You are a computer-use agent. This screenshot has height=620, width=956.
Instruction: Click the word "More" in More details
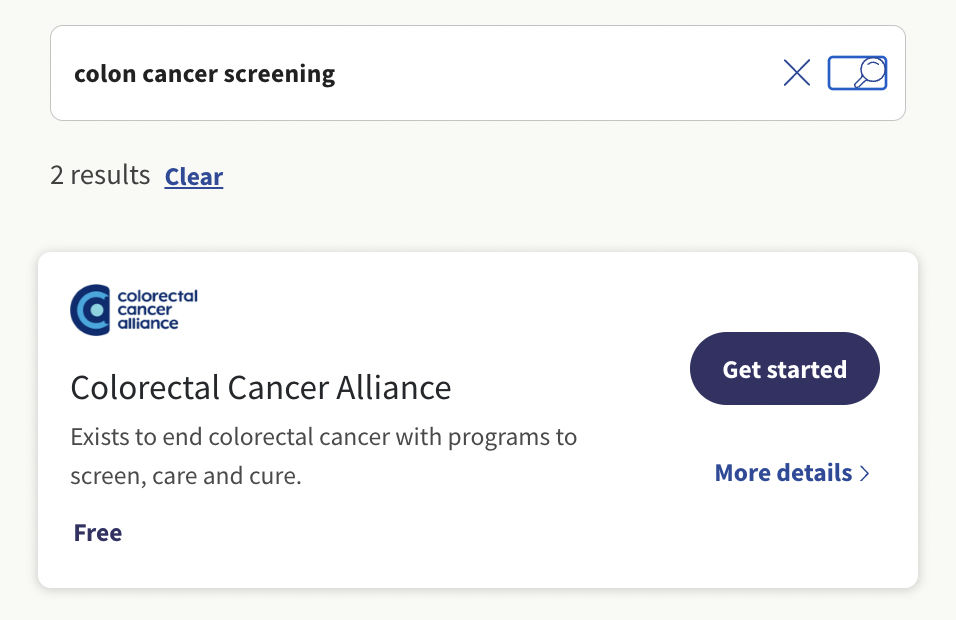[x=742, y=473]
